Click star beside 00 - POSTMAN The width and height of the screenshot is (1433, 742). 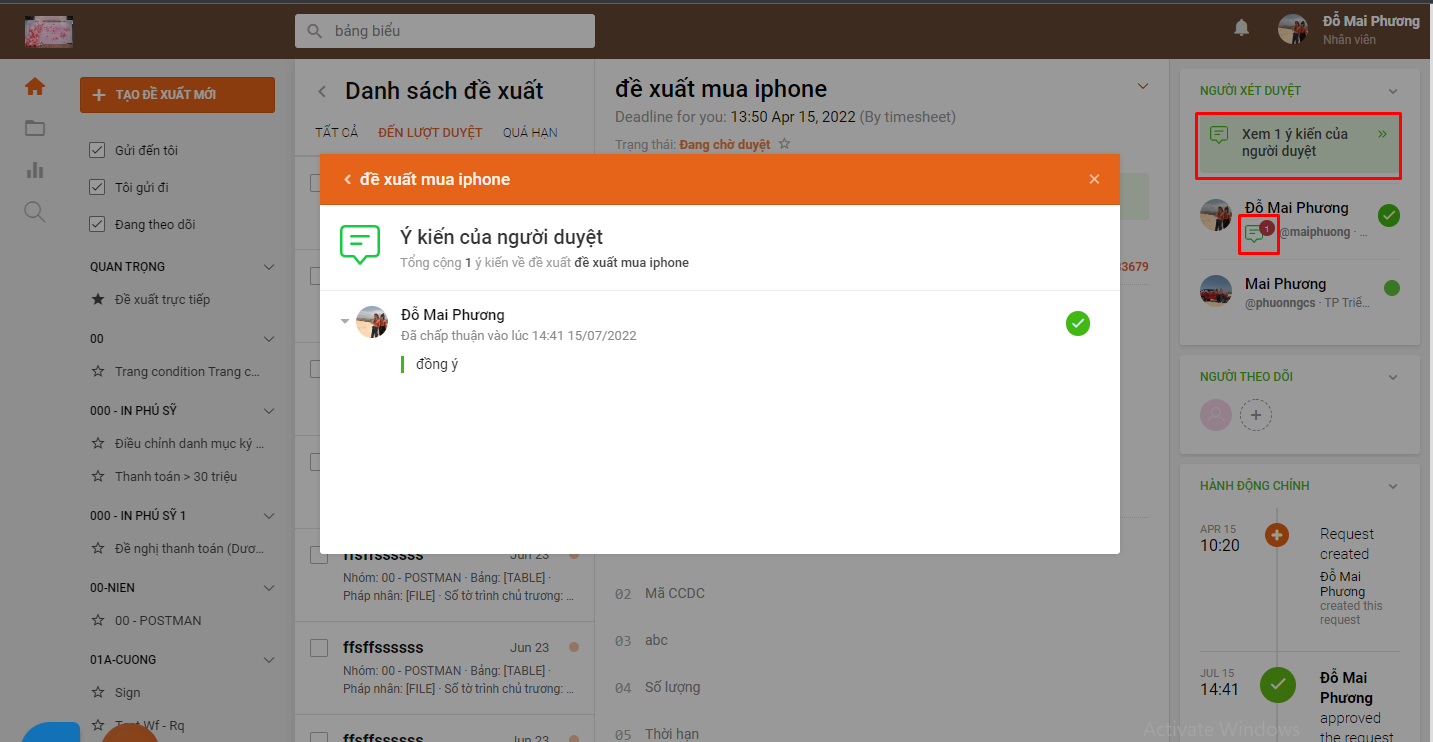pos(98,620)
